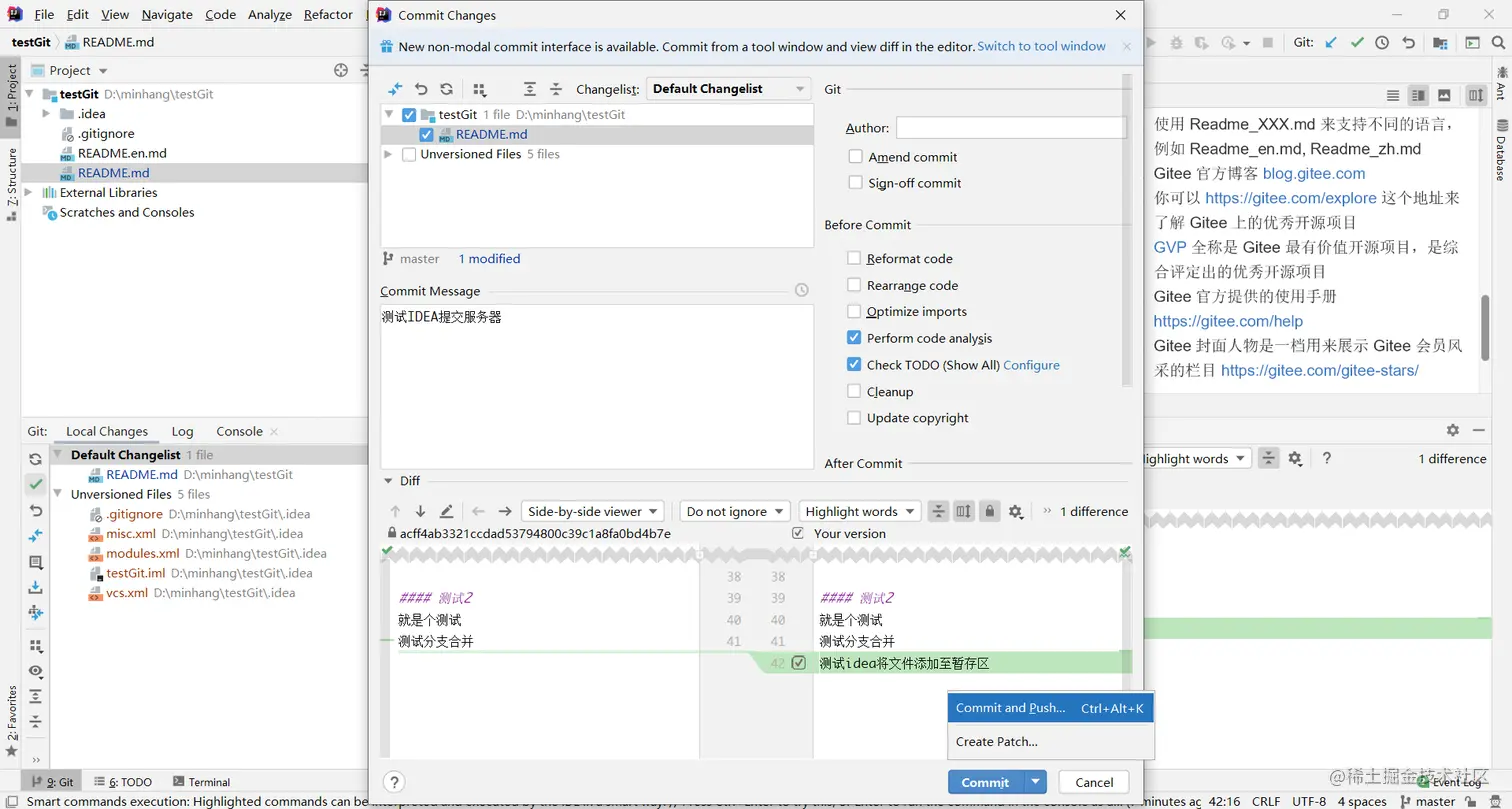
Task: Click help question mark button in dialog
Action: 394,782
